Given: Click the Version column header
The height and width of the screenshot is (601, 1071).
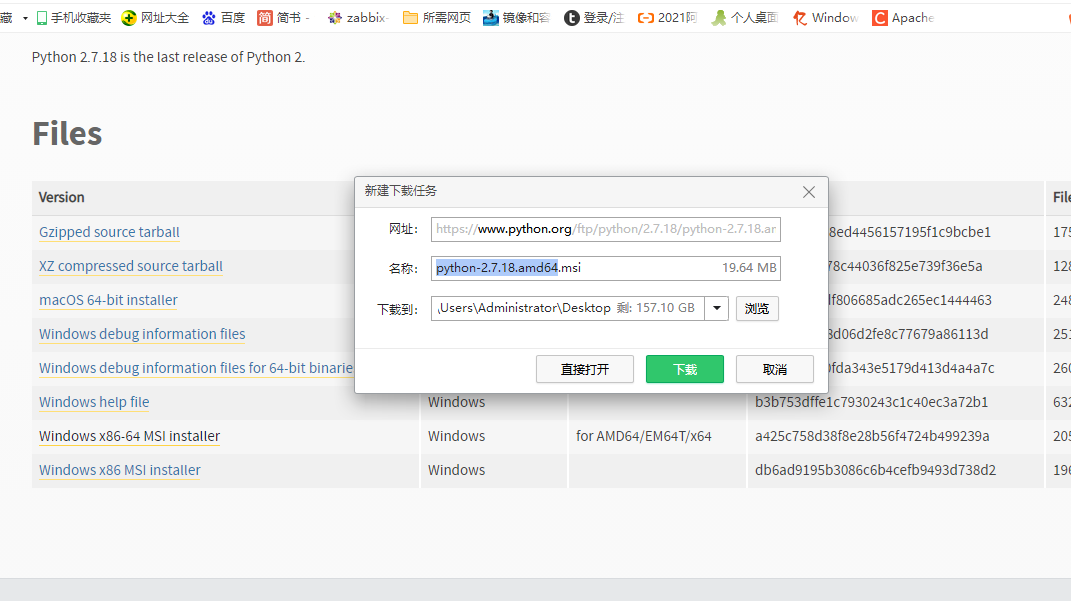Looking at the screenshot, I should 61,197.
